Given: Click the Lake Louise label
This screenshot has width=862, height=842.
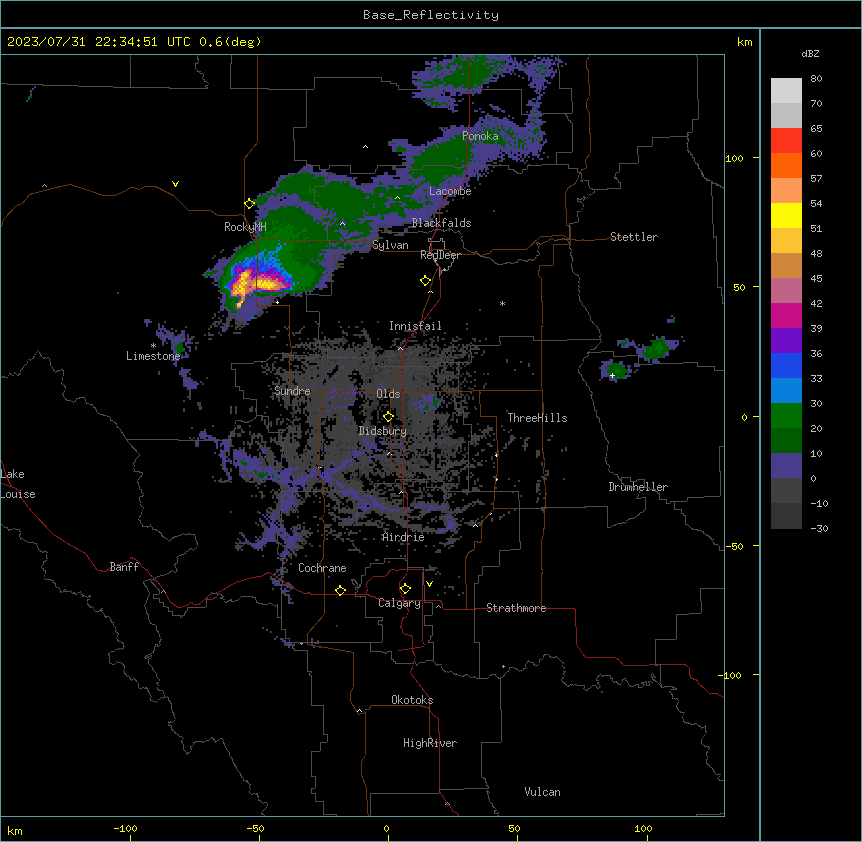Looking at the screenshot, I should click(18, 484).
